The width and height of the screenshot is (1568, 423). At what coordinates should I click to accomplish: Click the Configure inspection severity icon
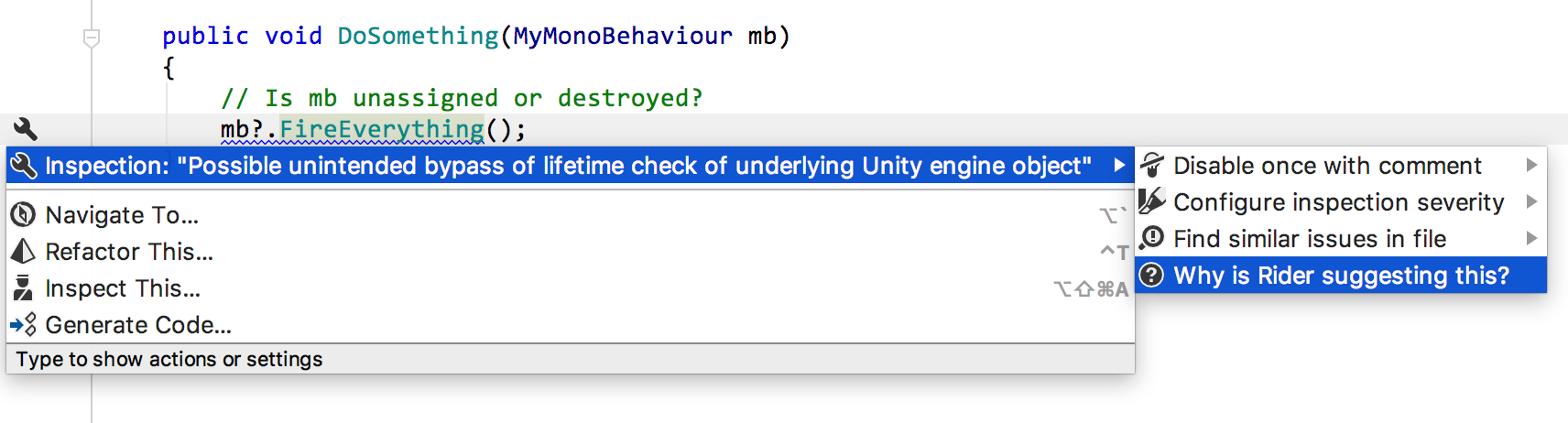(x=1151, y=201)
